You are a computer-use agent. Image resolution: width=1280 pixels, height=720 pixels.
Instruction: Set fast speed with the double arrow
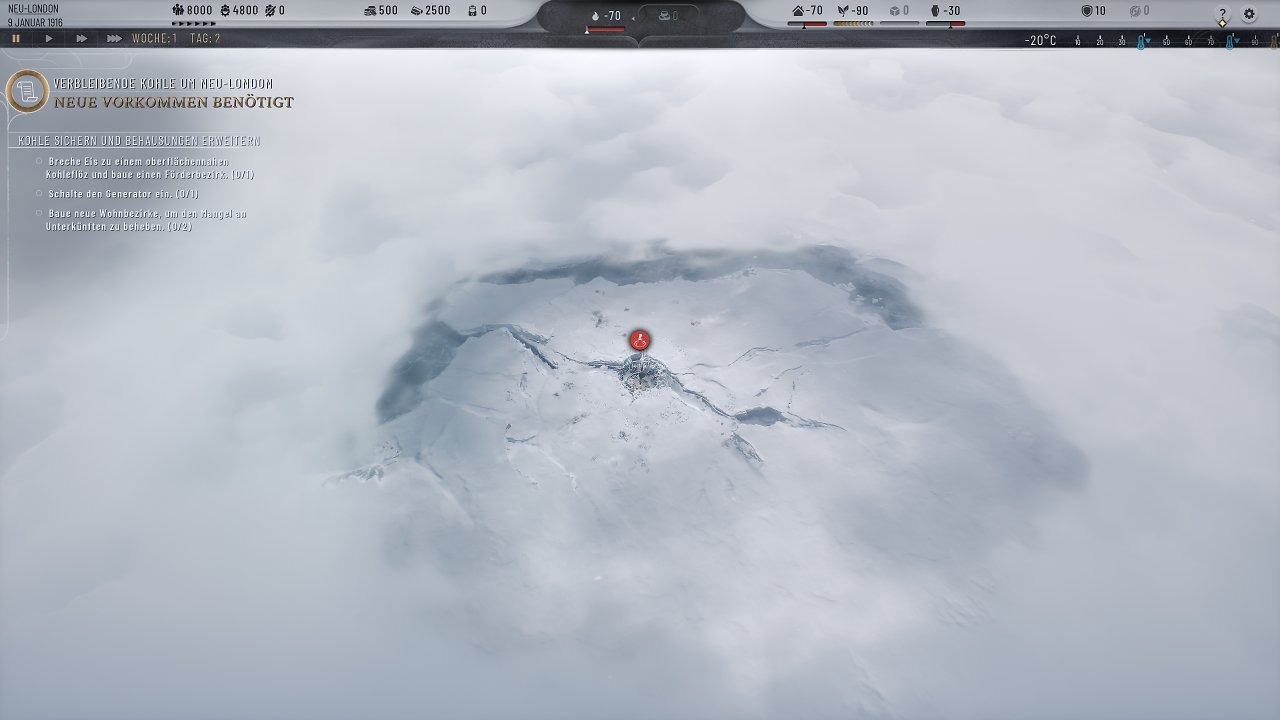coord(81,39)
